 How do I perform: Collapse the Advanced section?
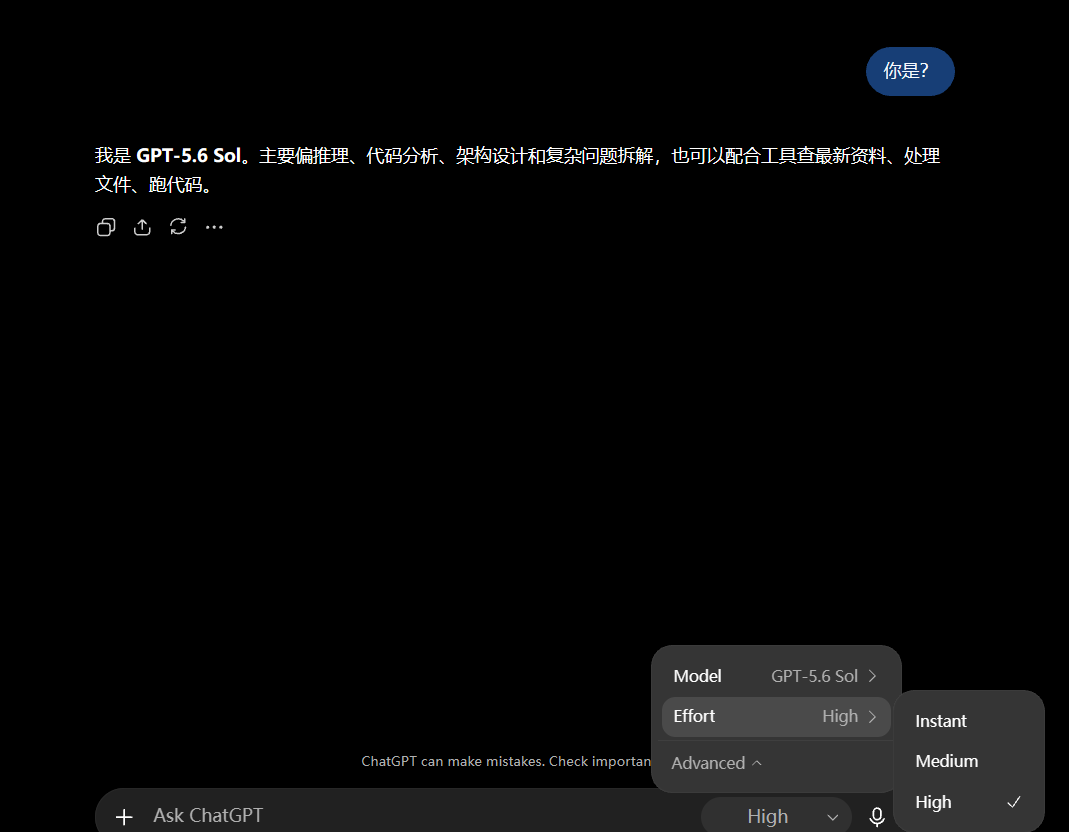pos(717,763)
